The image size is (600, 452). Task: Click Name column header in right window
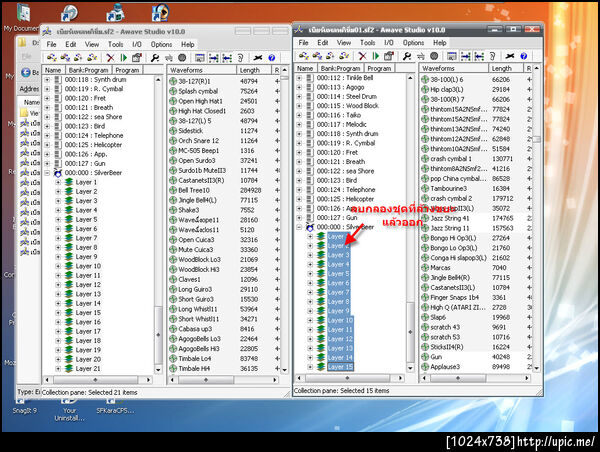(x=305, y=68)
